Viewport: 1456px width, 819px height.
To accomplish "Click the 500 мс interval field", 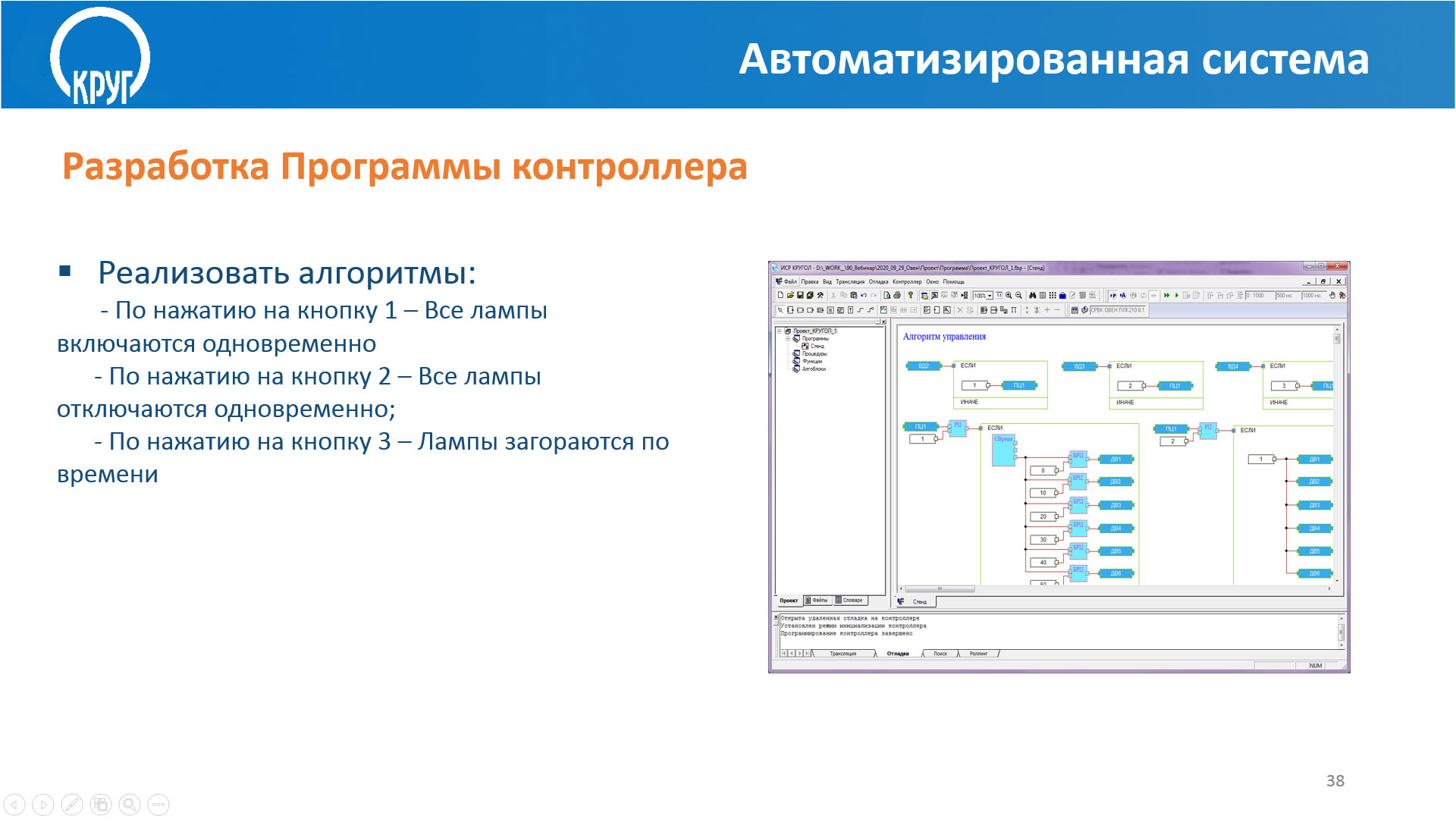I will pos(1288,295).
